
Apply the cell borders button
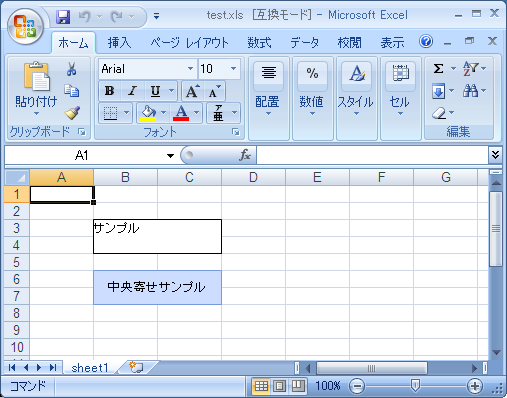pos(110,113)
